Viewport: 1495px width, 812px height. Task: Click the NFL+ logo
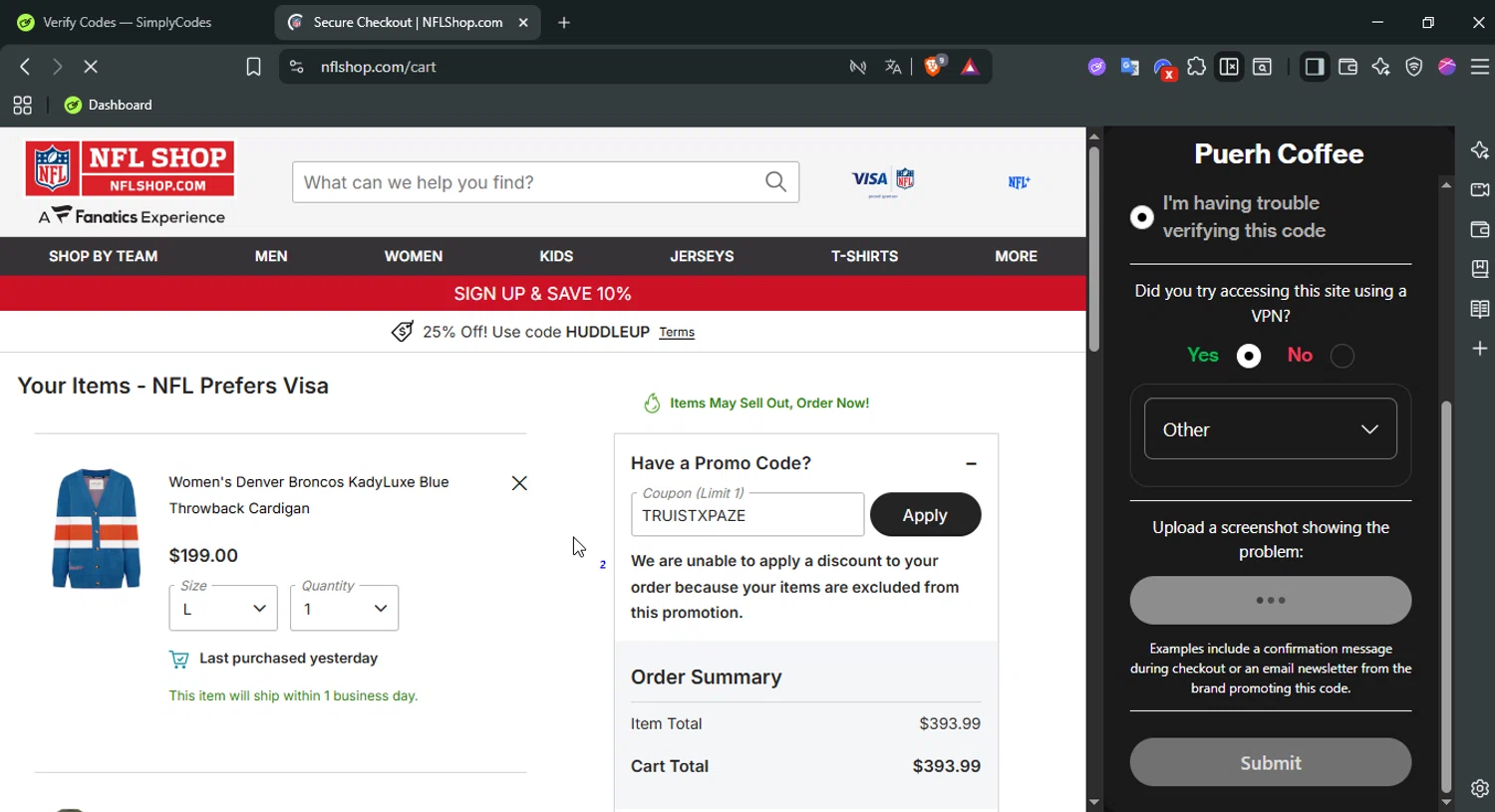[1019, 182]
